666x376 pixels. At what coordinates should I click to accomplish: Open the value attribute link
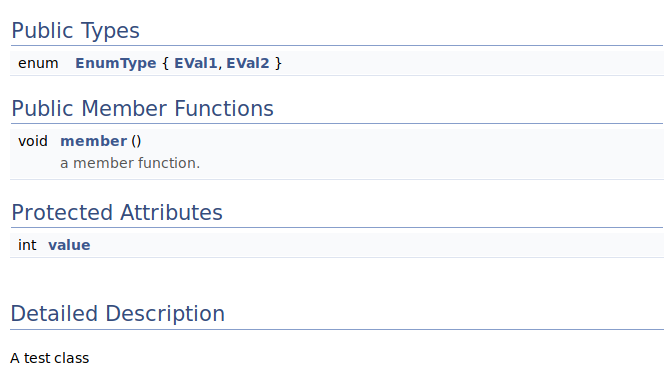(69, 245)
